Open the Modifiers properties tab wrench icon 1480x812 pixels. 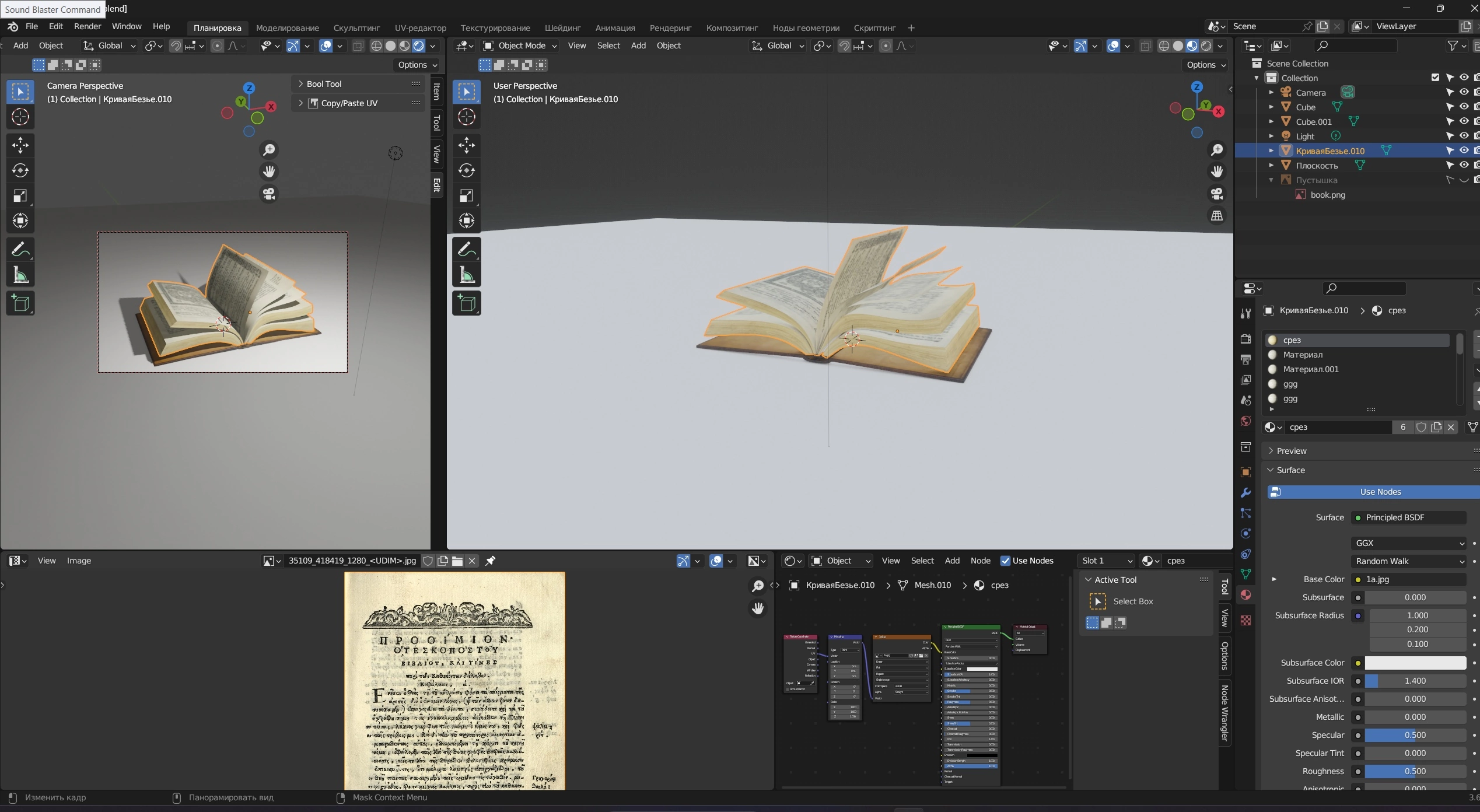pyautogui.click(x=1245, y=493)
